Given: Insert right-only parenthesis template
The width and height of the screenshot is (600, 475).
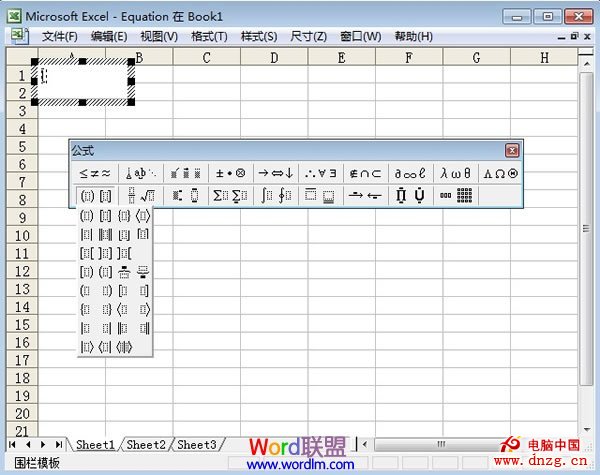Looking at the screenshot, I should [x=107, y=291].
